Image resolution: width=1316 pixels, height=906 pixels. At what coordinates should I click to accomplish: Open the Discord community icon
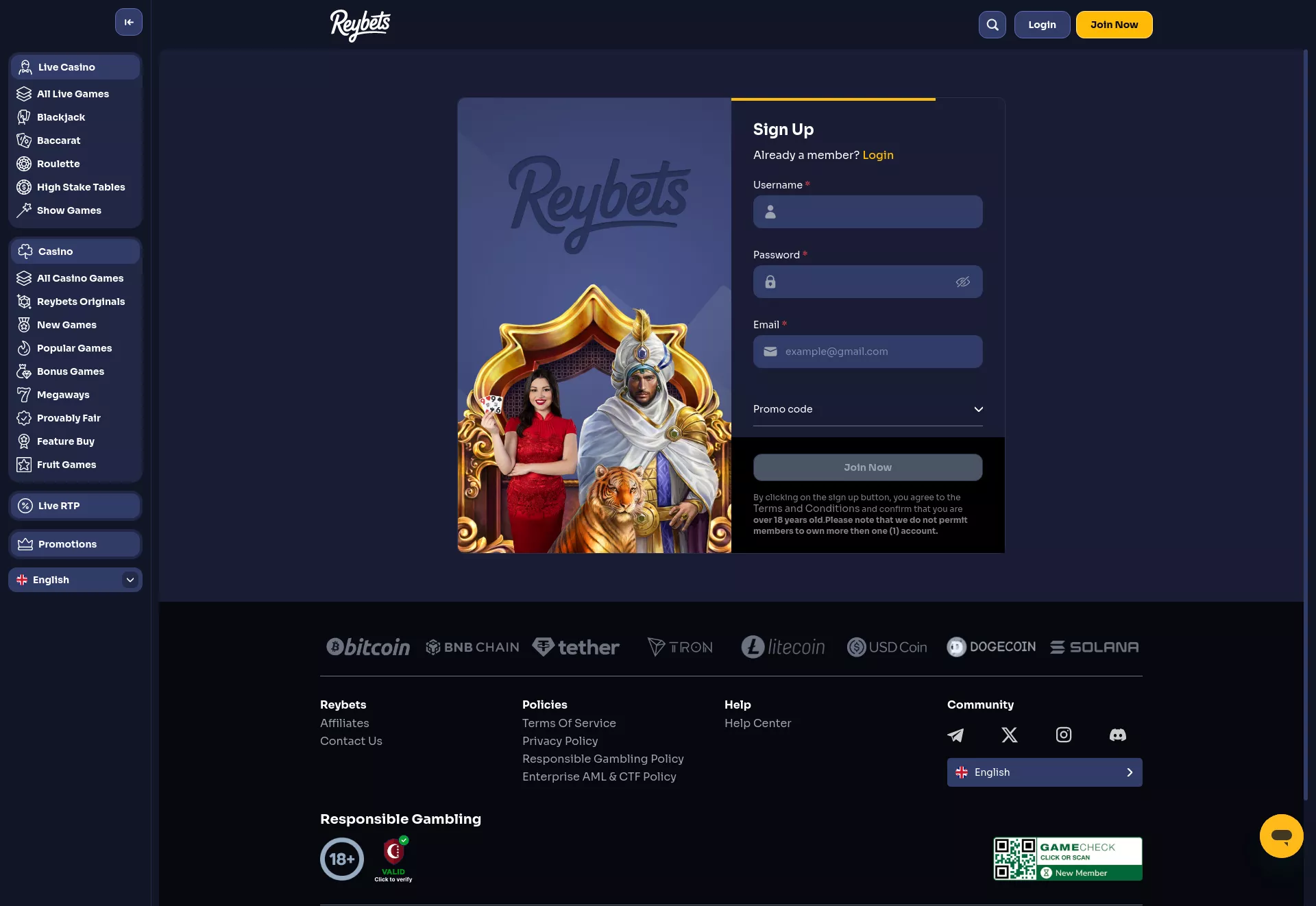tap(1117, 735)
